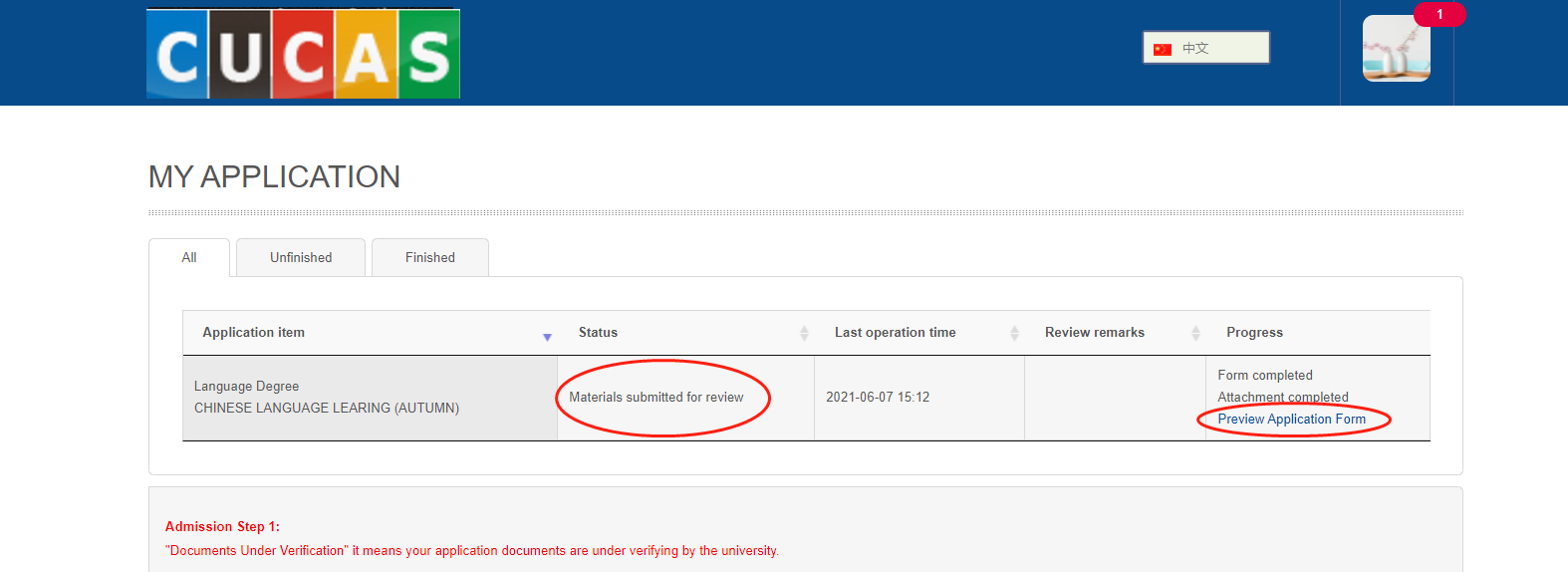Click the Attachment completed progress text
1568x572 pixels.
[1282, 397]
